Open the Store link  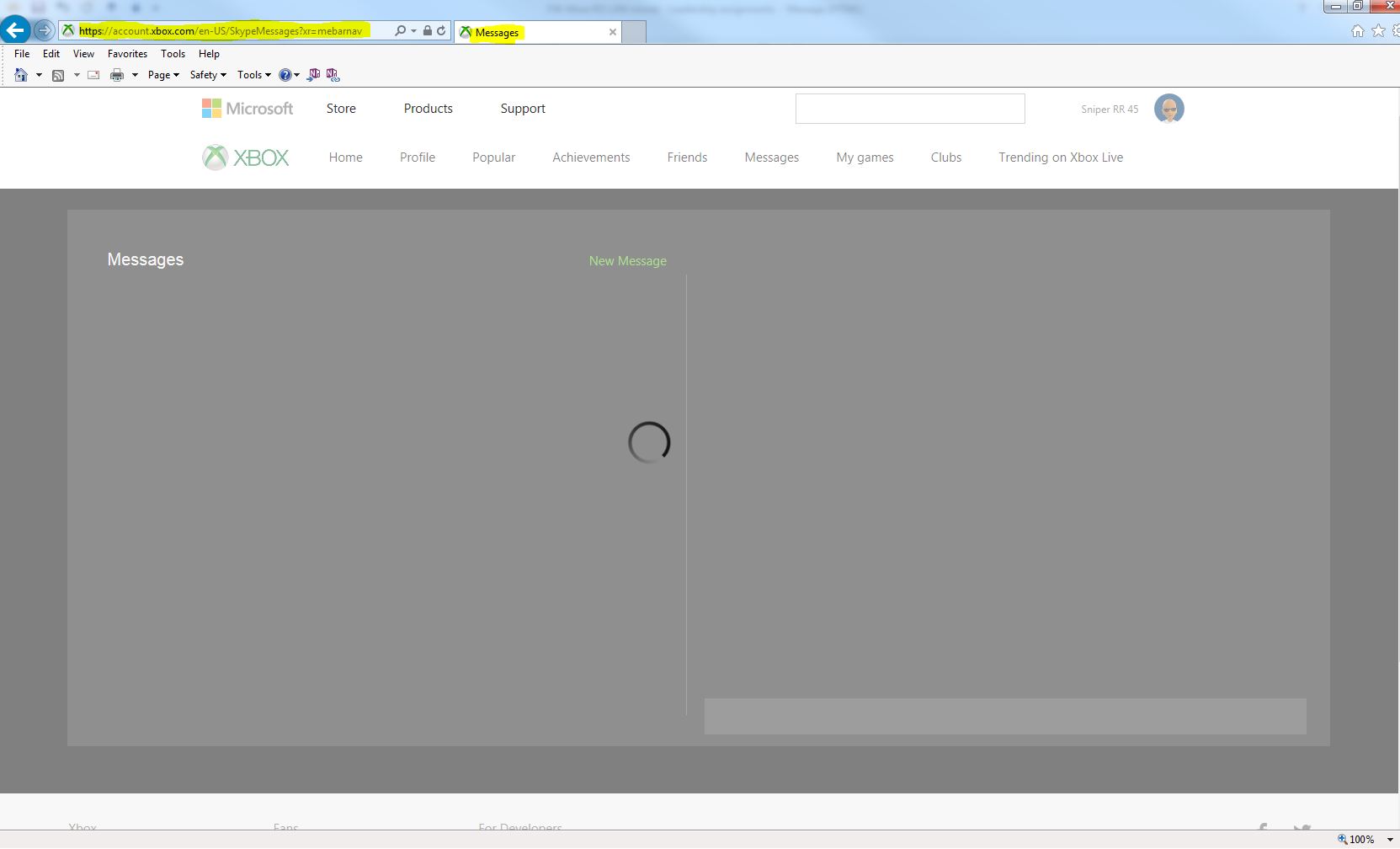pos(341,109)
